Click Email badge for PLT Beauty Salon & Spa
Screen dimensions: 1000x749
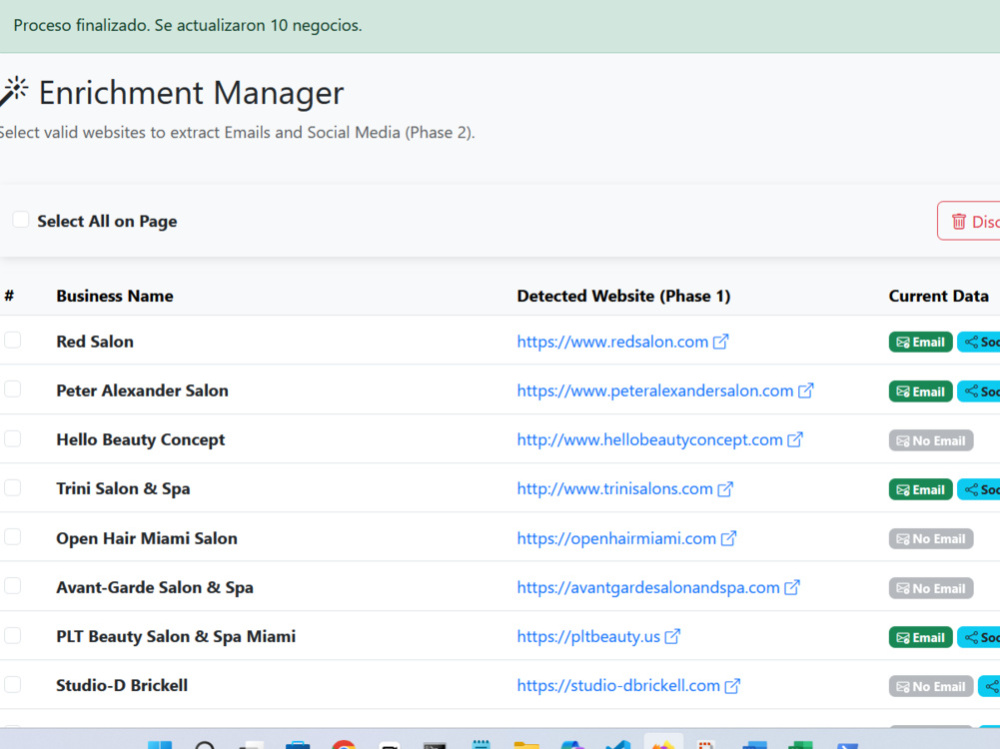click(920, 637)
